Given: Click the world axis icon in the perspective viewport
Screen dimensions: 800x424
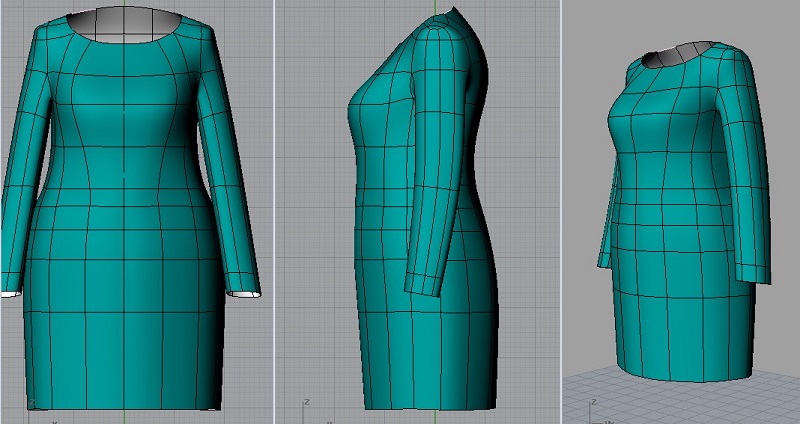Looking at the screenshot, I should tap(601, 411).
